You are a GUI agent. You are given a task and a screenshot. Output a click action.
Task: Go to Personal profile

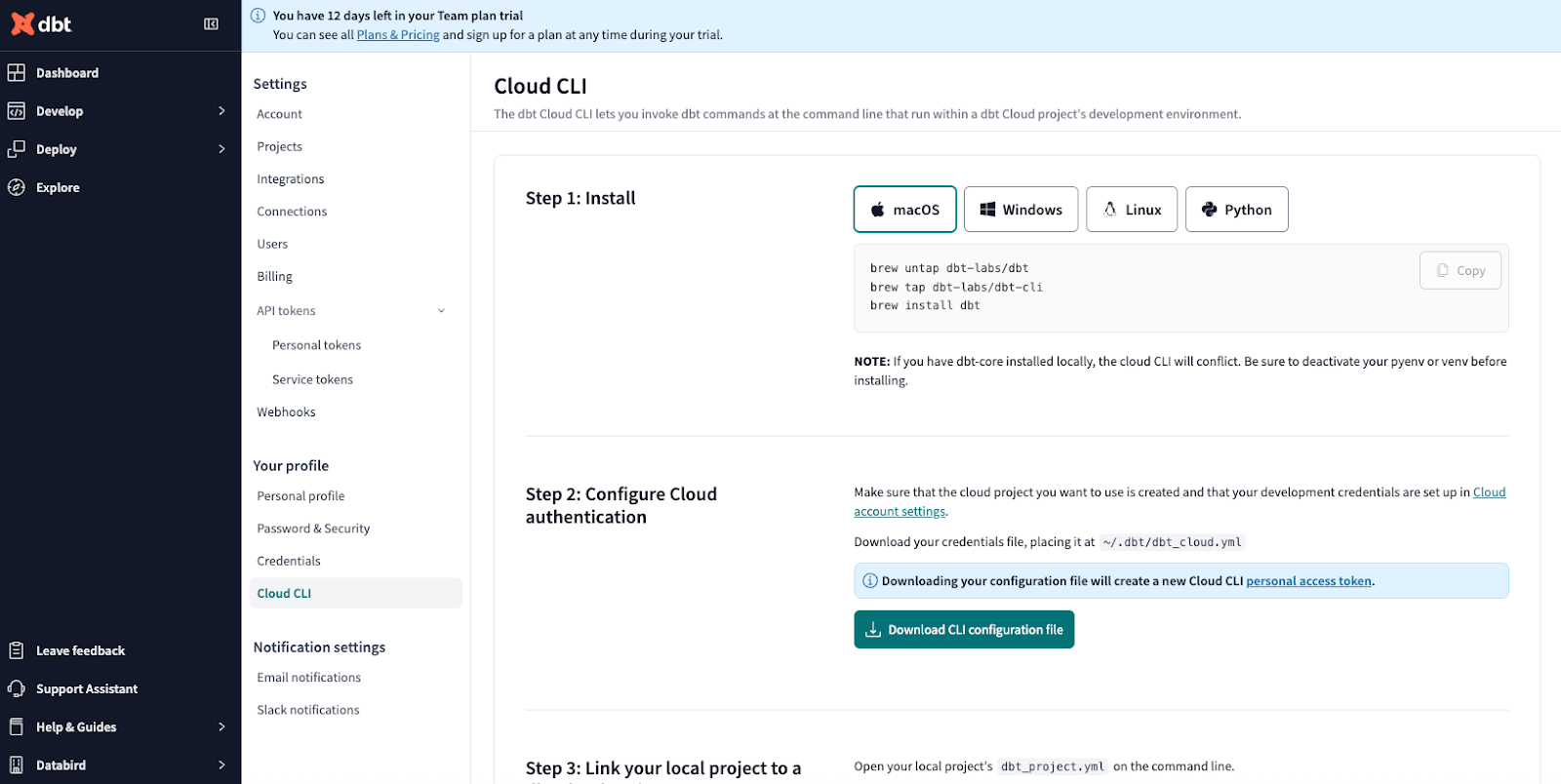(x=300, y=495)
